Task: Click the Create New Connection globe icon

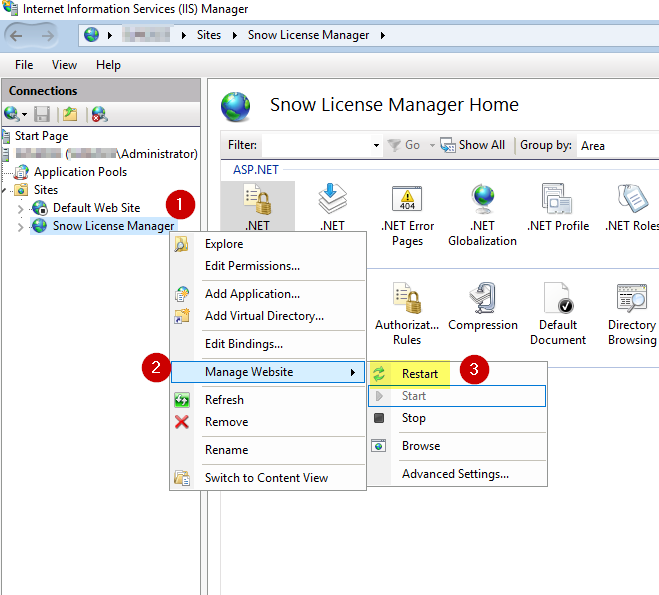Action: click(x=12, y=114)
